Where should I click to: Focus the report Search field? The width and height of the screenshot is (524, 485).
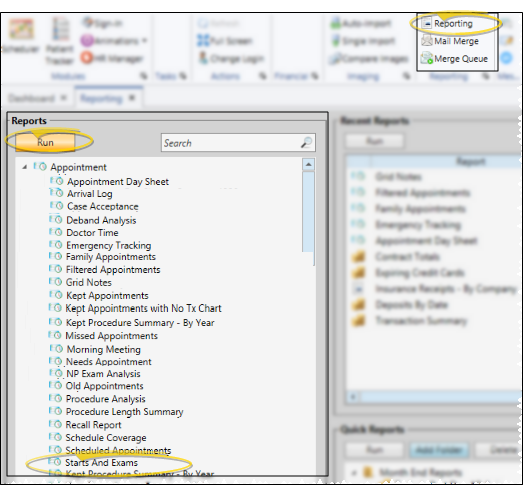pos(232,143)
